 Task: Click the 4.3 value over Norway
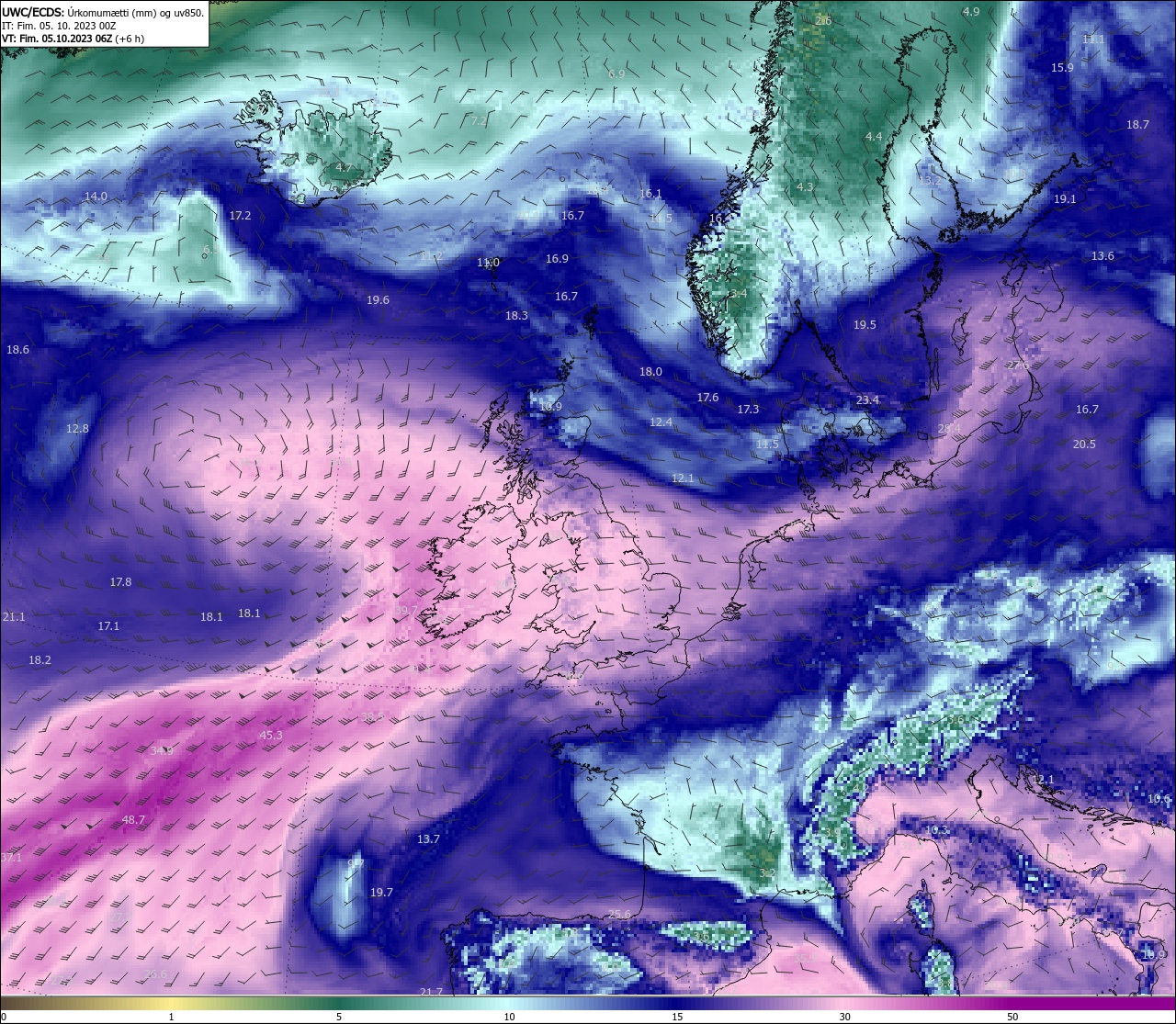[805, 186]
